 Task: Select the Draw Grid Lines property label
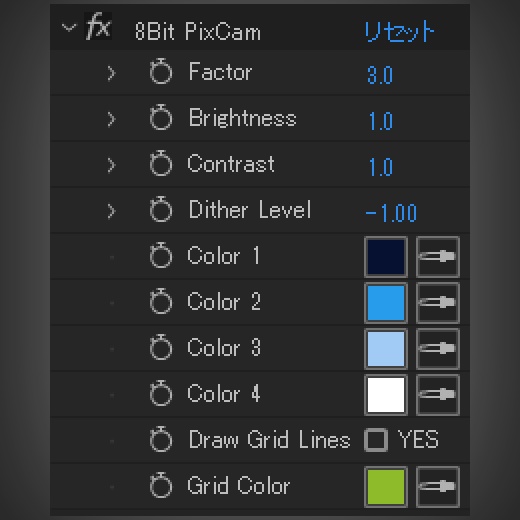pyautogui.click(x=269, y=440)
